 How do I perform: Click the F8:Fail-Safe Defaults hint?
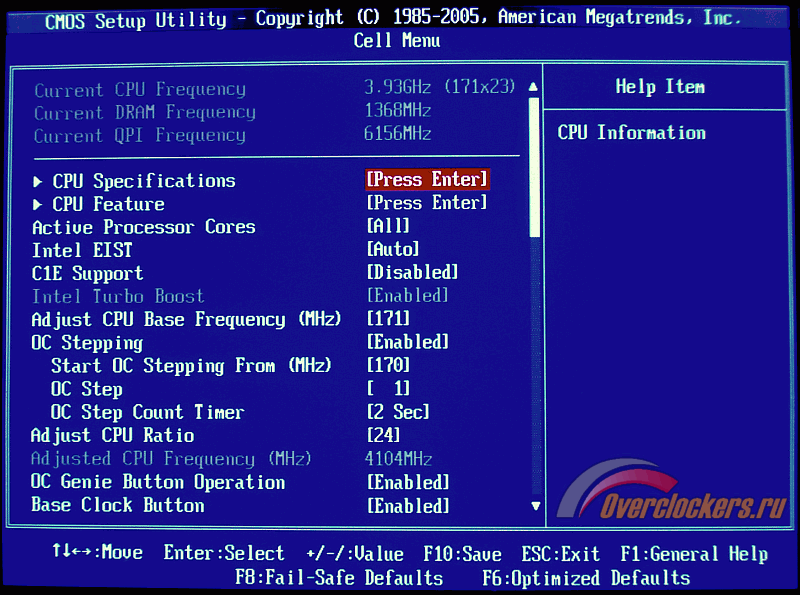pyautogui.click(x=339, y=578)
